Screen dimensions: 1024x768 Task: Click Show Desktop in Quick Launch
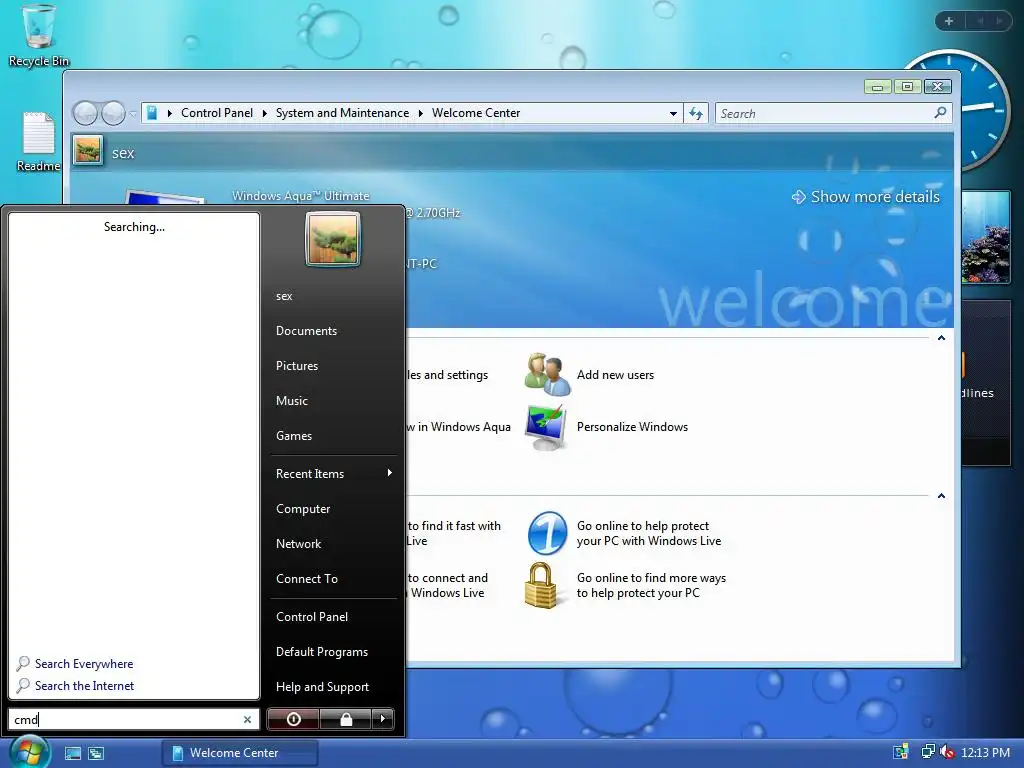pos(72,753)
